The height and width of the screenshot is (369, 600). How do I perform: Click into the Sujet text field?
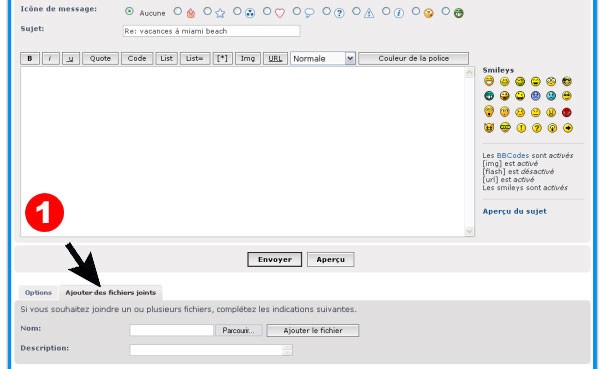(211, 31)
